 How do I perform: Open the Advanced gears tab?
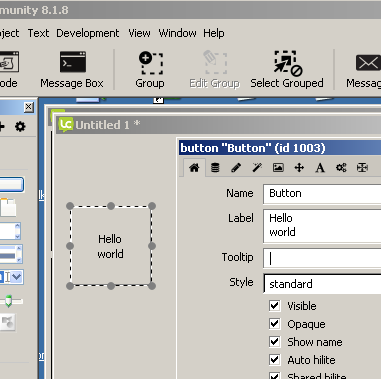click(341, 168)
